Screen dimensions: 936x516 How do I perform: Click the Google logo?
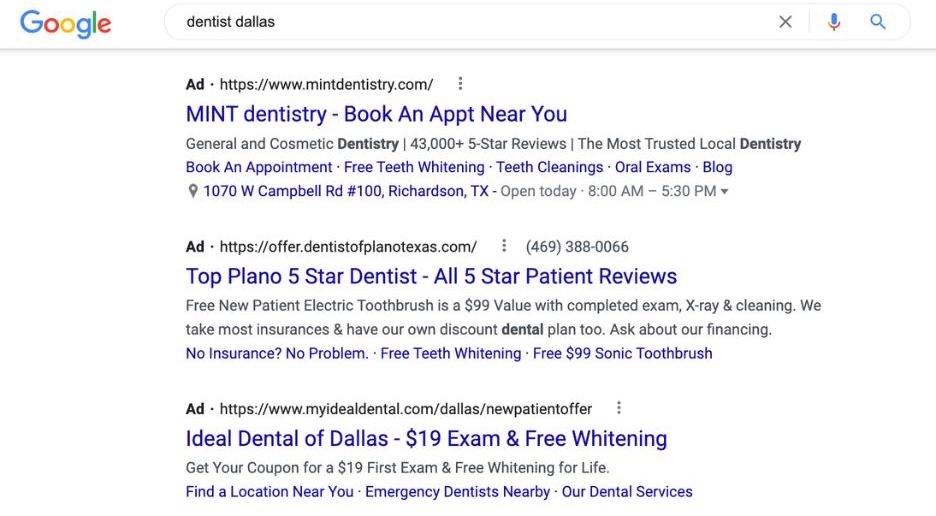tap(66, 23)
